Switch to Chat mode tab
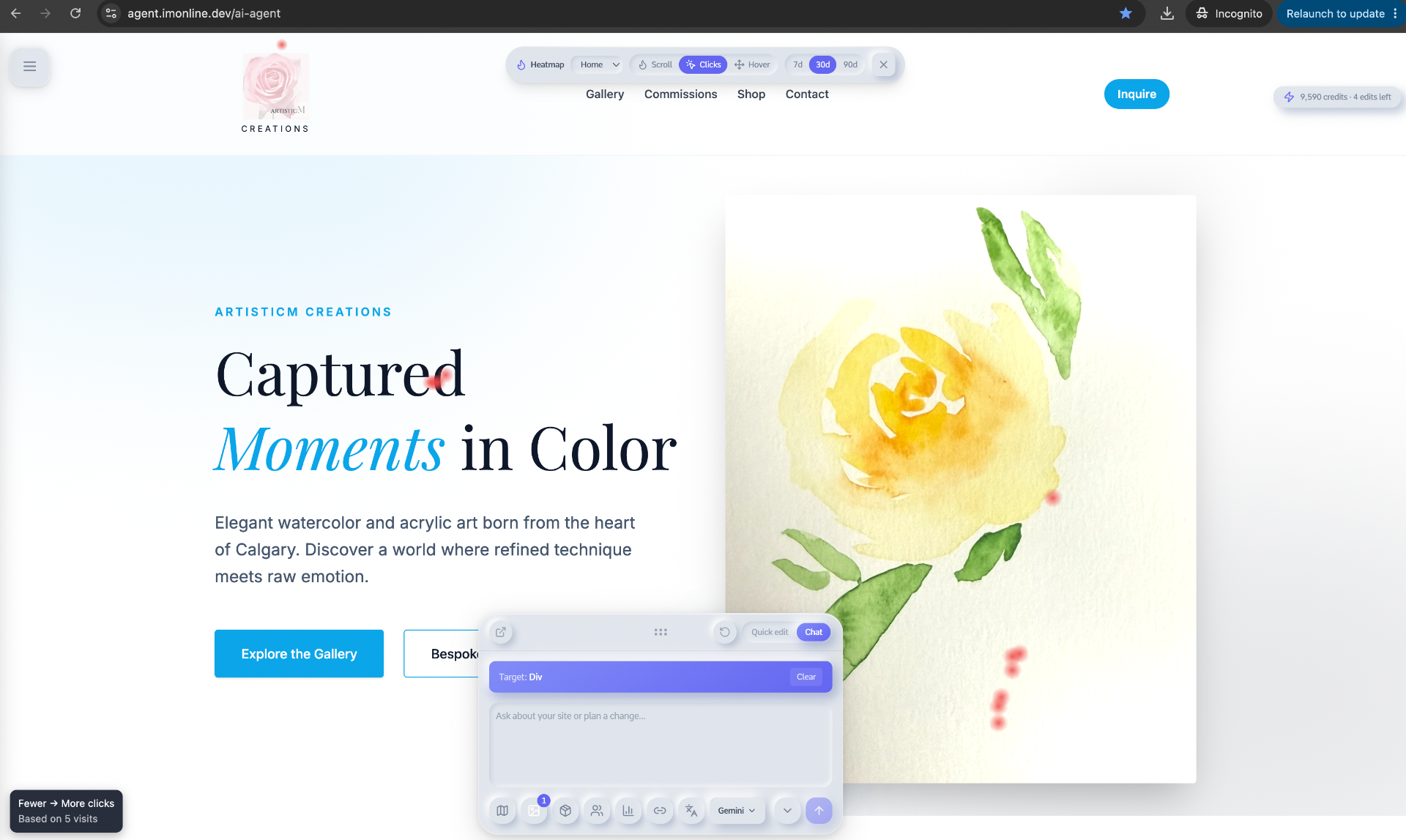Screen dimensions: 1406x840 (x=814, y=632)
